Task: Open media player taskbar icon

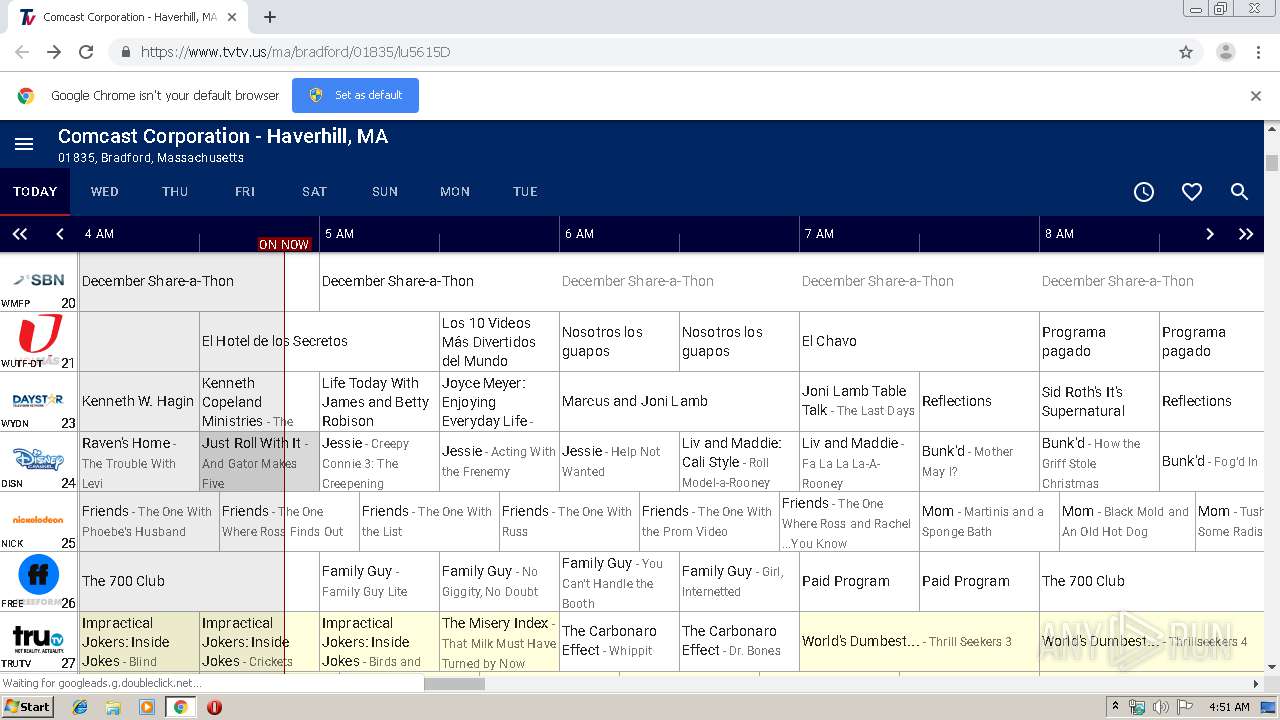Action: pyautogui.click(x=147, y=707)
